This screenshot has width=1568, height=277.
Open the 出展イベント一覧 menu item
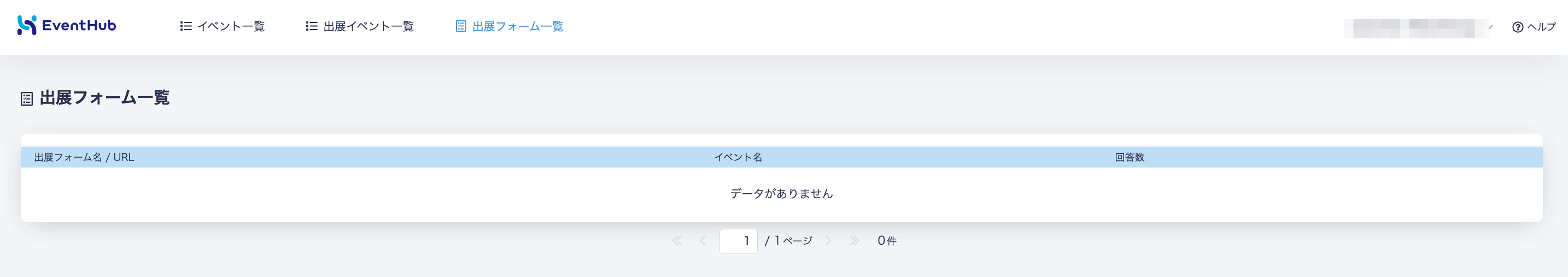tap(368, 26)
